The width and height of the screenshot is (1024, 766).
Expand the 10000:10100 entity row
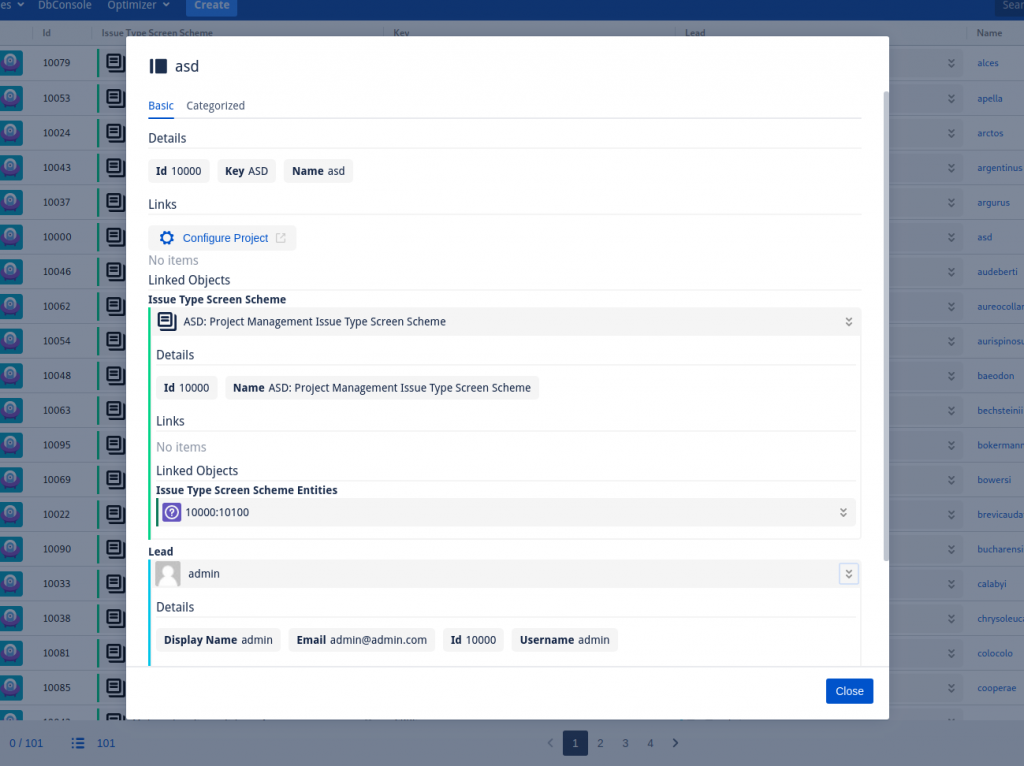[843, 513]
